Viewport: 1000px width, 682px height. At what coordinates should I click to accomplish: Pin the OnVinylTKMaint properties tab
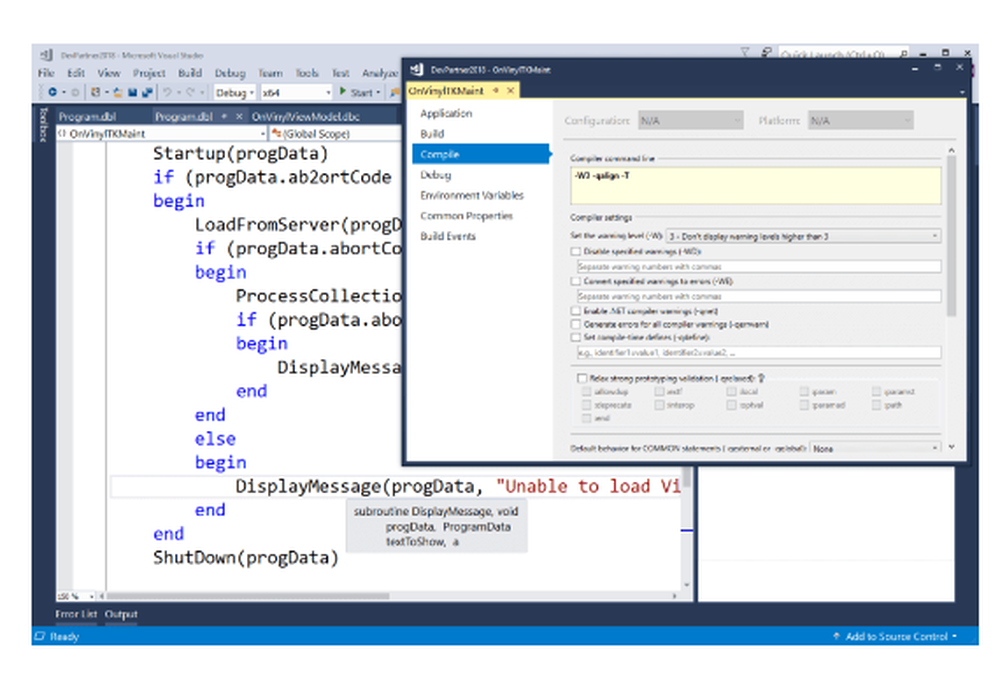click(496, 91)
